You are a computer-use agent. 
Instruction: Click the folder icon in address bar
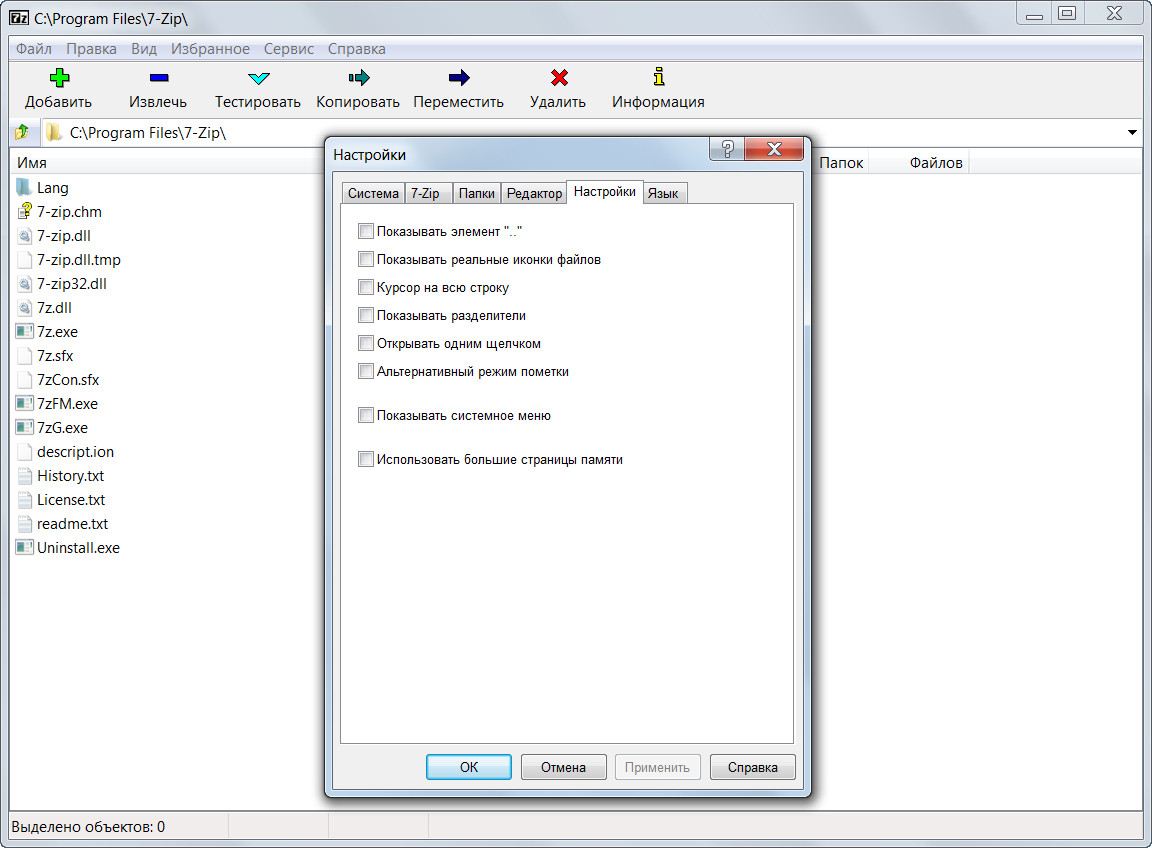click(54, 132)
